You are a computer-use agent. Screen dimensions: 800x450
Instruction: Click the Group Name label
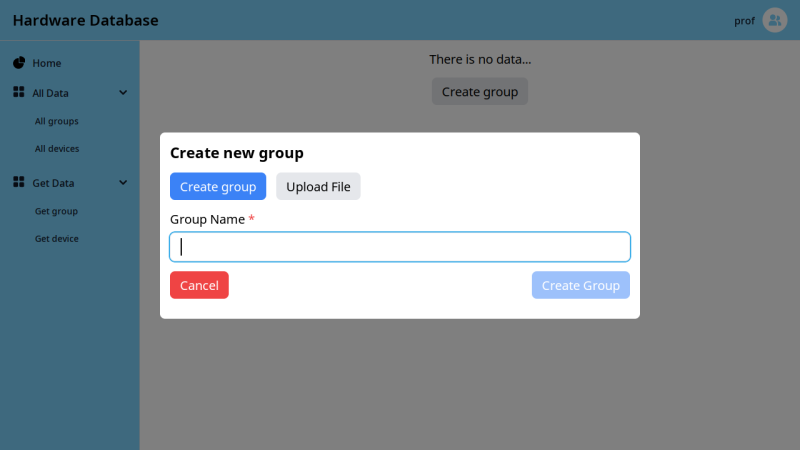coord(207,219)
